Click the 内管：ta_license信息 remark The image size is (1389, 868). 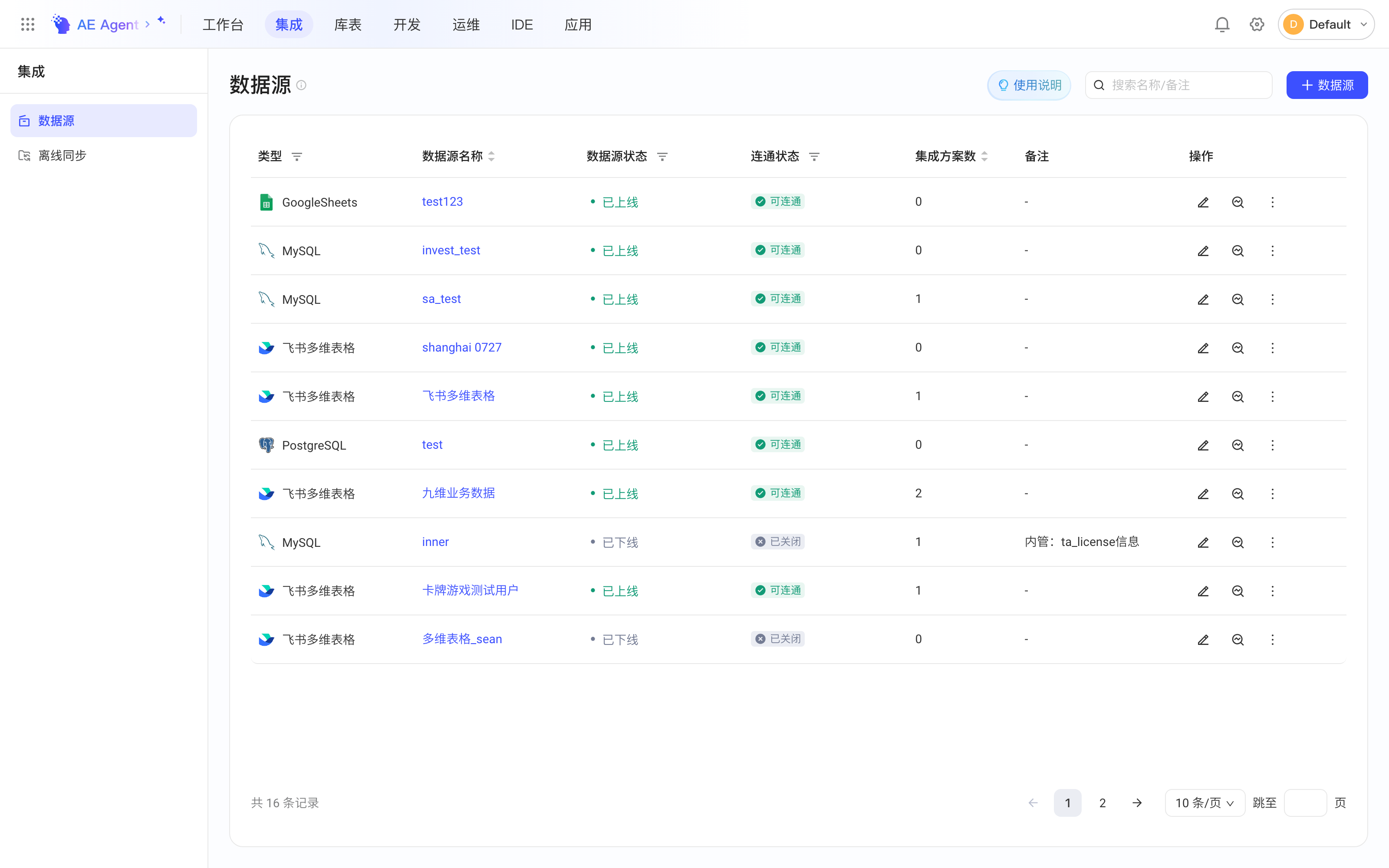click(x=1081, y=542)
